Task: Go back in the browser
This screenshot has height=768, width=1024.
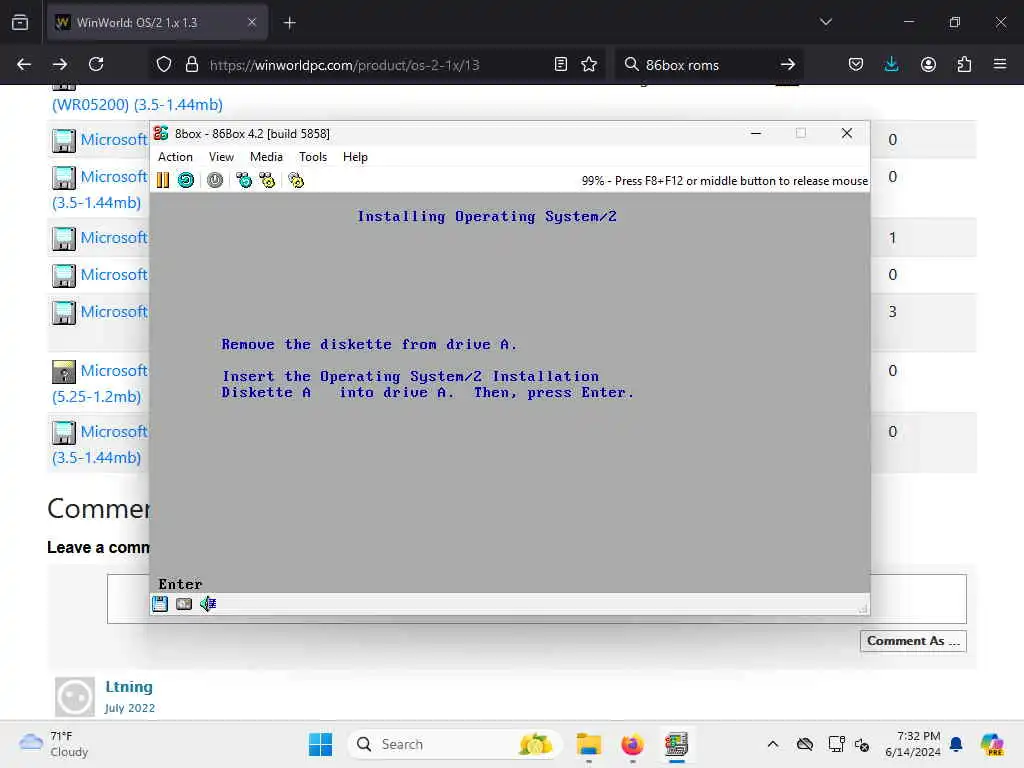Action: click(24, 65)
